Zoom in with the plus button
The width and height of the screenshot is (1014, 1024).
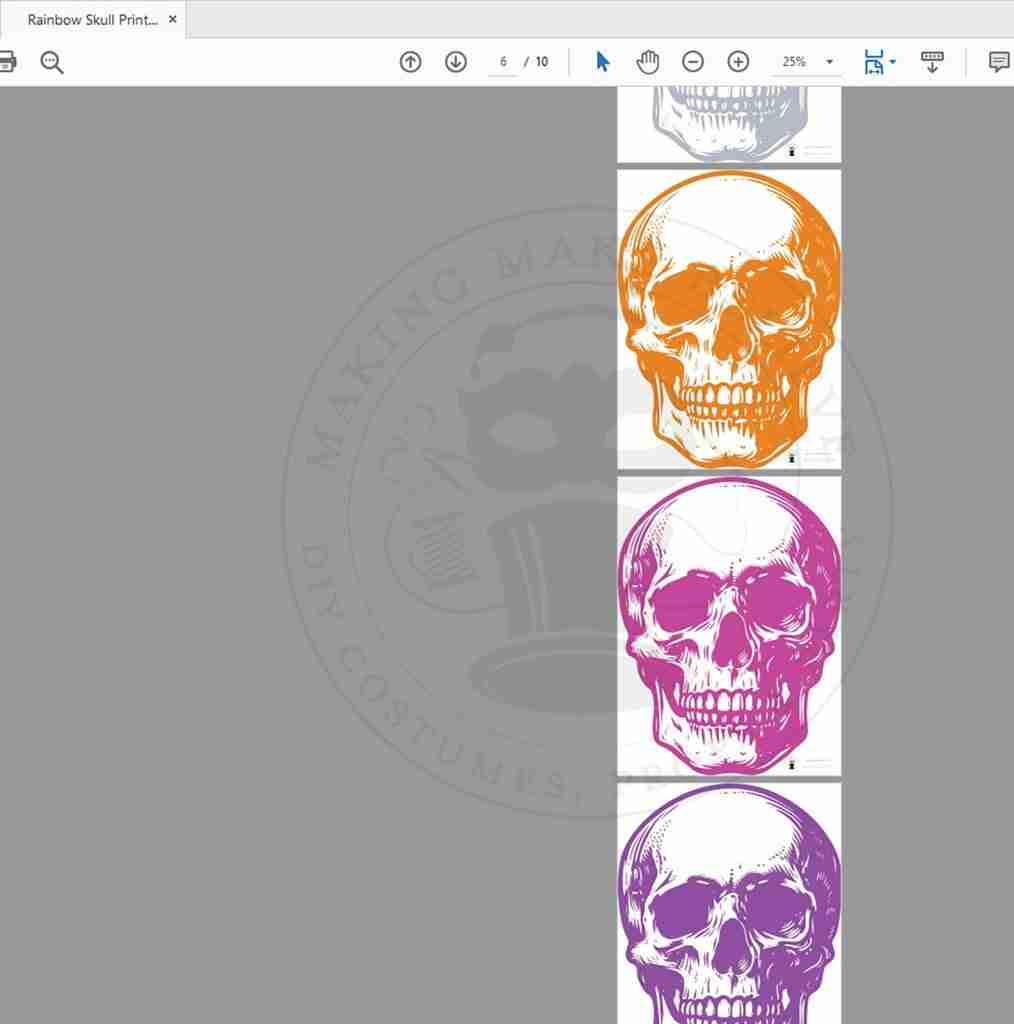tap(738, 62)
